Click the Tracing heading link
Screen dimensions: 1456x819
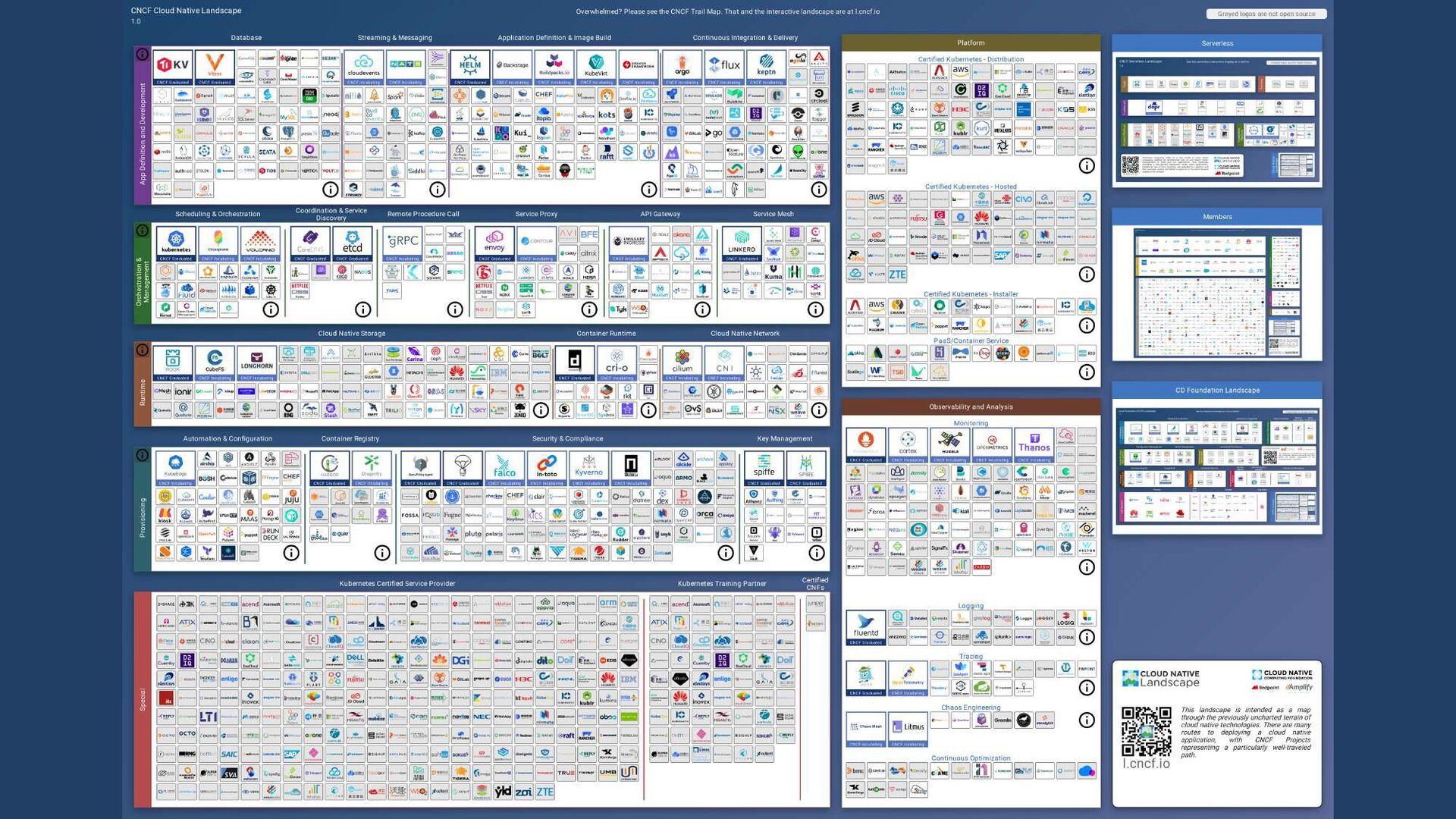click(x=971, y=657)
